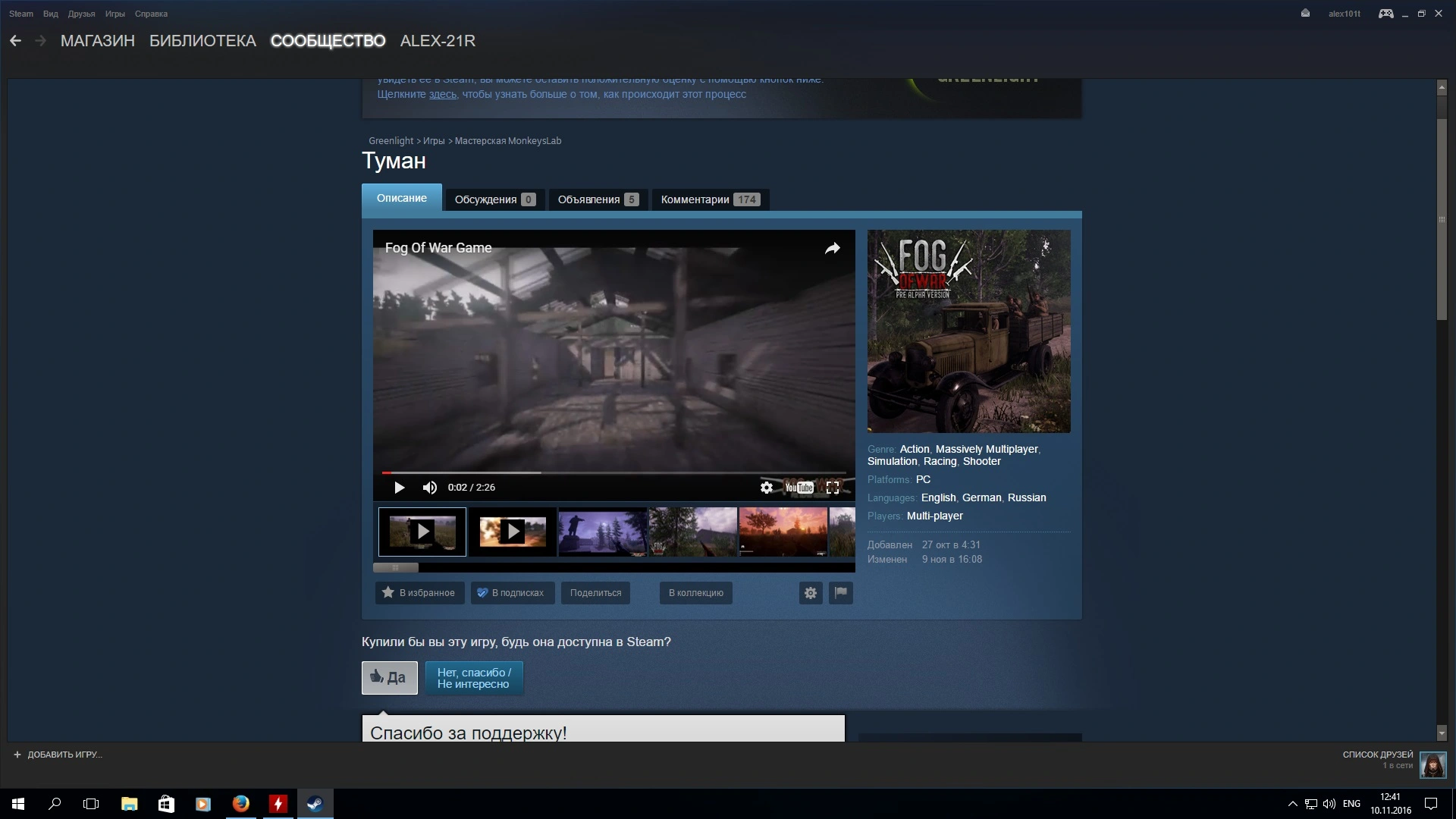The image size is (1456, 819).
Task: Change input language ENG in tray
Action: pos(1351,804)
